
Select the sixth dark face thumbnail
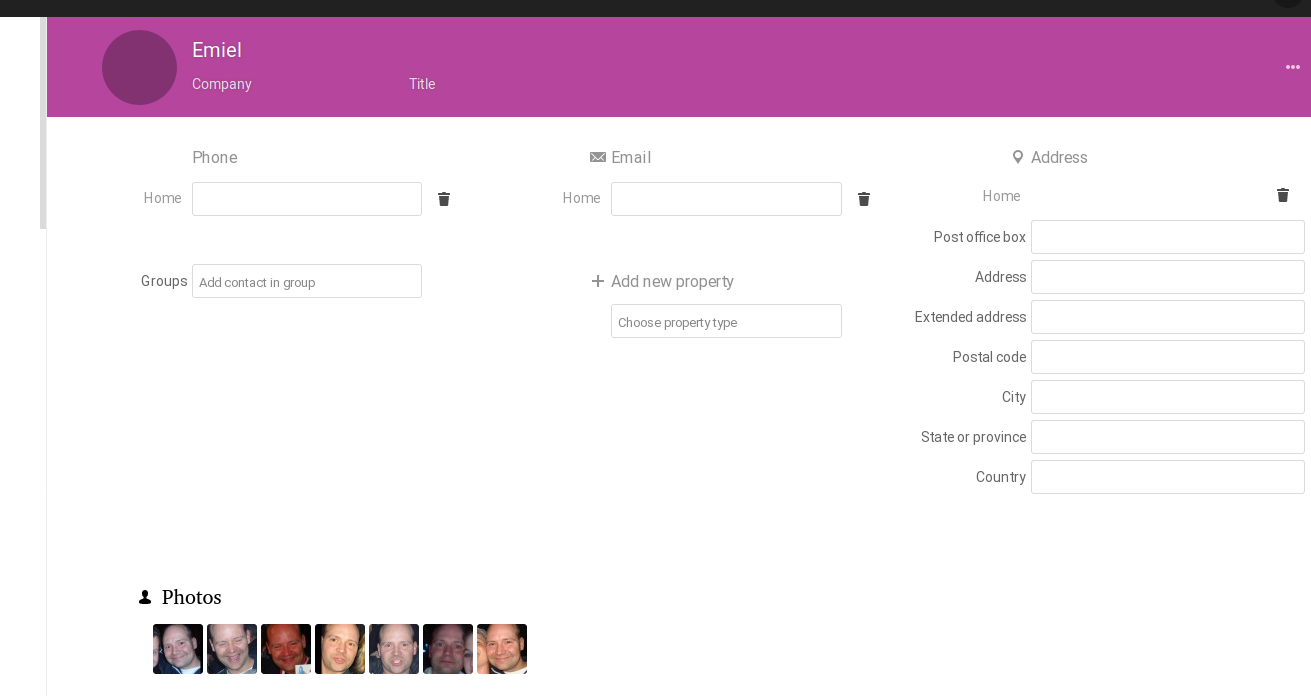(x=448, y=649)
